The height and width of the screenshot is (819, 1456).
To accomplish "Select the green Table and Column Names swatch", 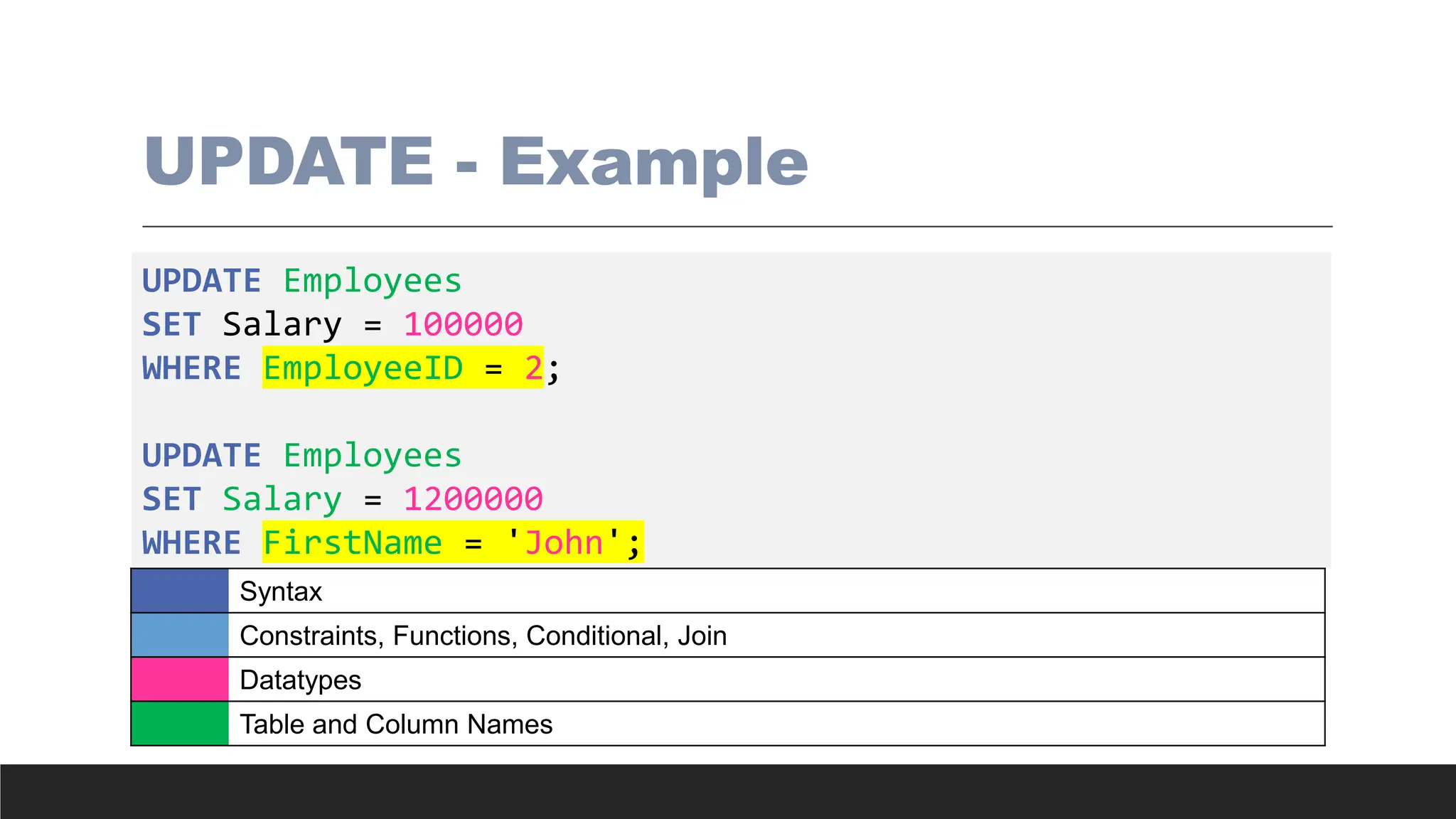I will point(180,723).
